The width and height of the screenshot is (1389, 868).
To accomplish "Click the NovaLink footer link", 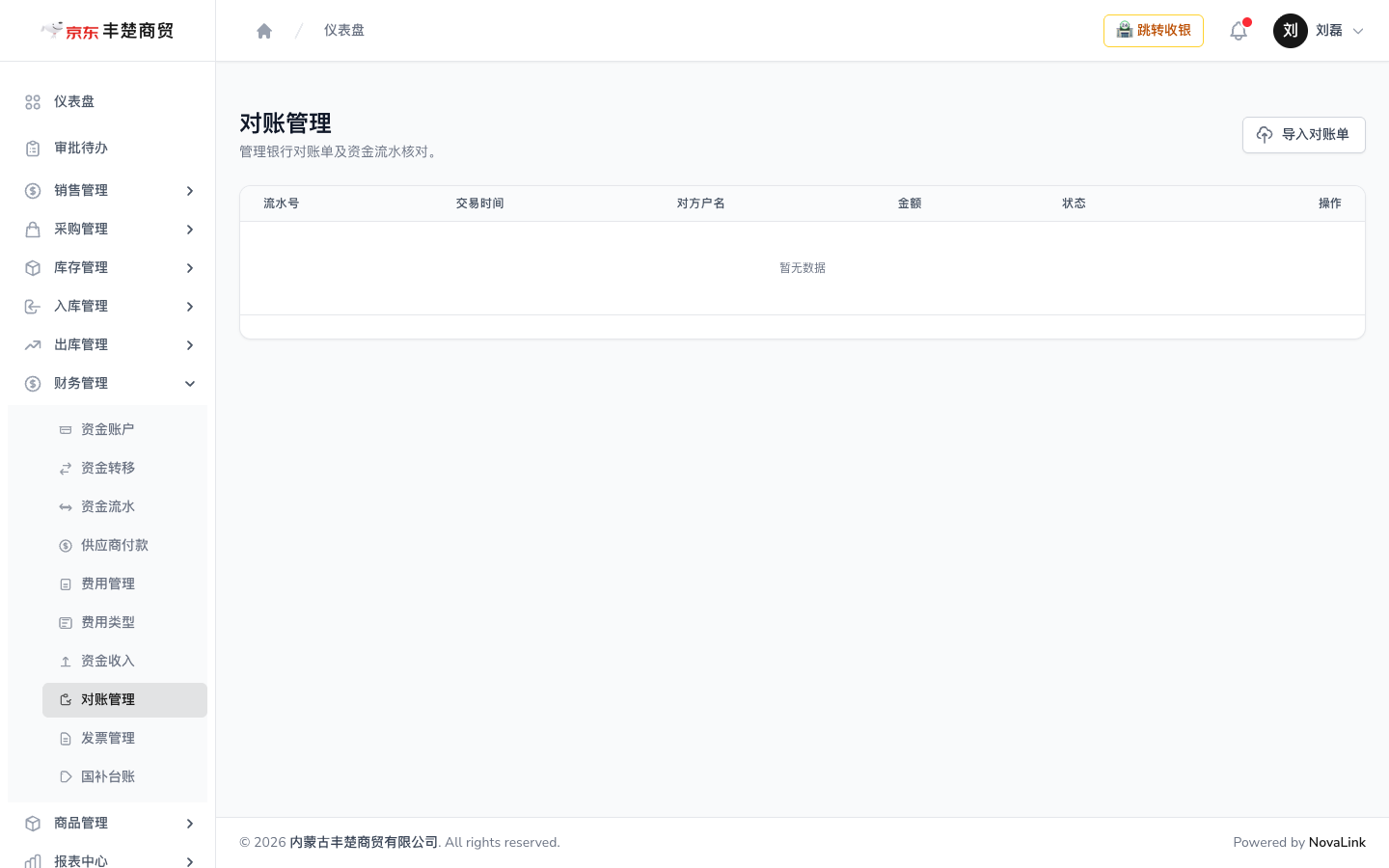I will pyautogui.click(x=1337, y=843).
